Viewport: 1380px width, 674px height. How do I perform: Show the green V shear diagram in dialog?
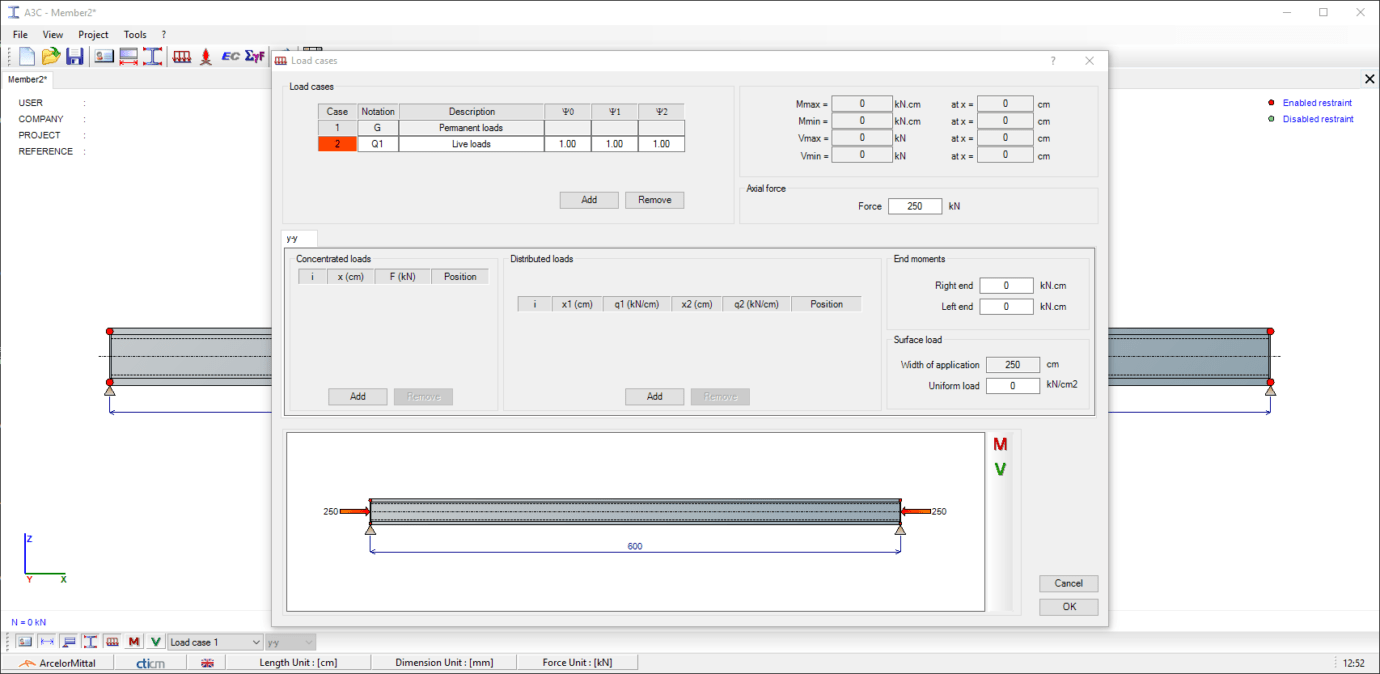1000,469
